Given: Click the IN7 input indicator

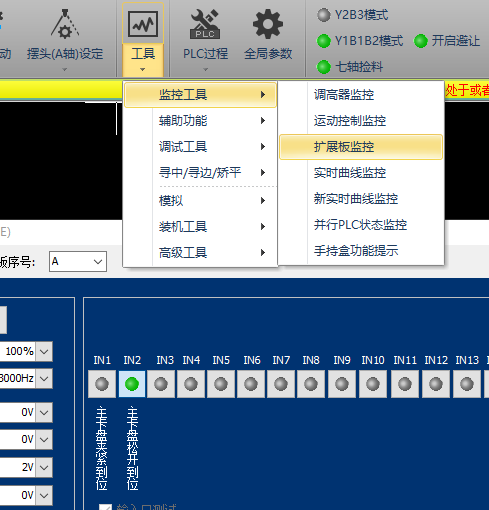Looking at the screenshot, I should 281,384.
